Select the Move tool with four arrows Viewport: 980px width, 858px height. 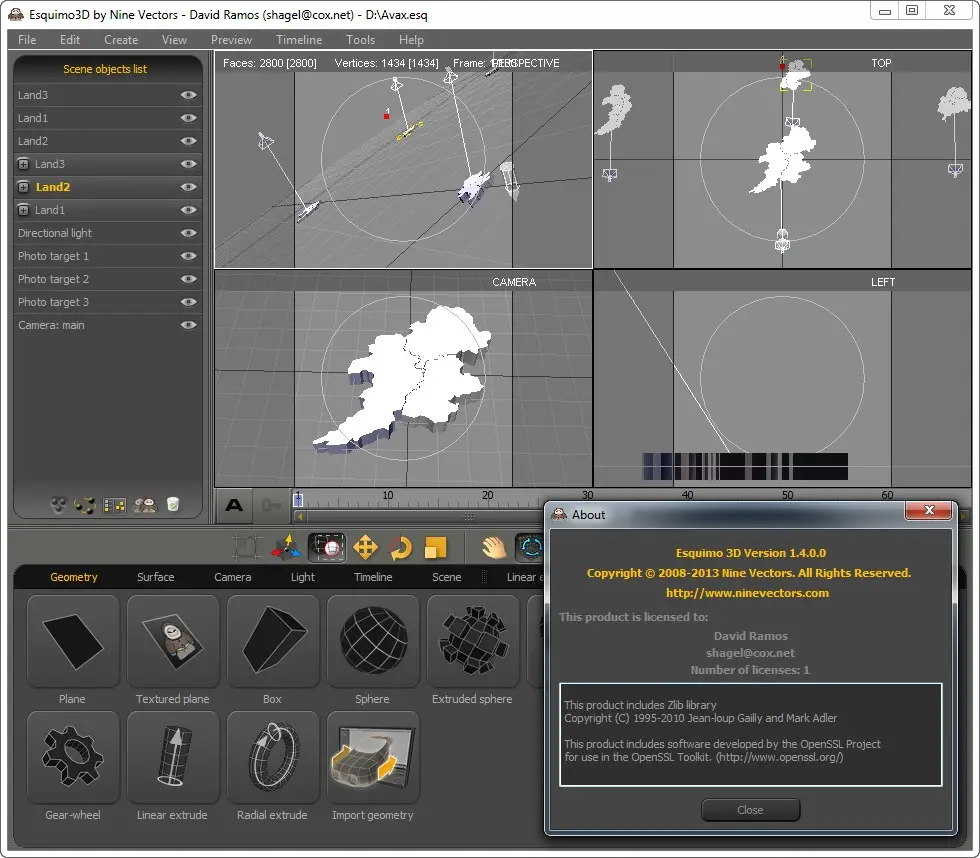[366, 547]
